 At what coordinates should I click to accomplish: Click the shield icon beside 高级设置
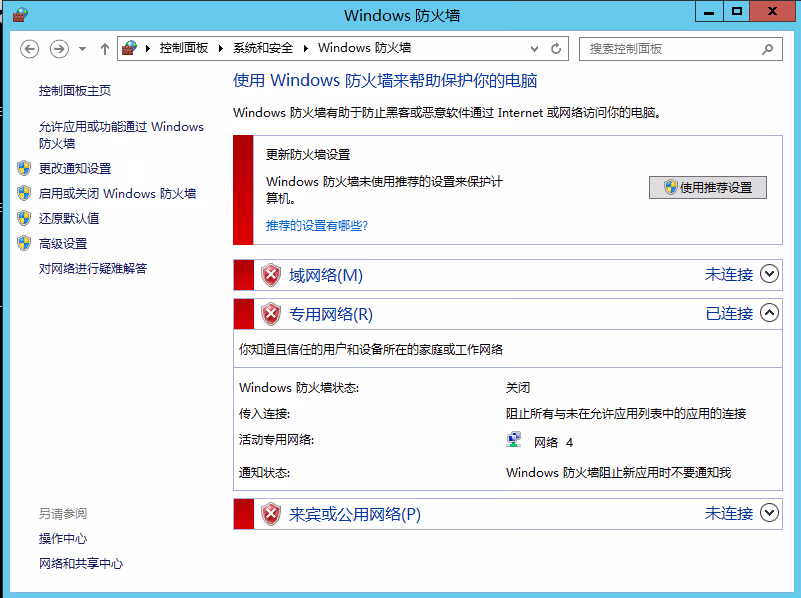24,243
